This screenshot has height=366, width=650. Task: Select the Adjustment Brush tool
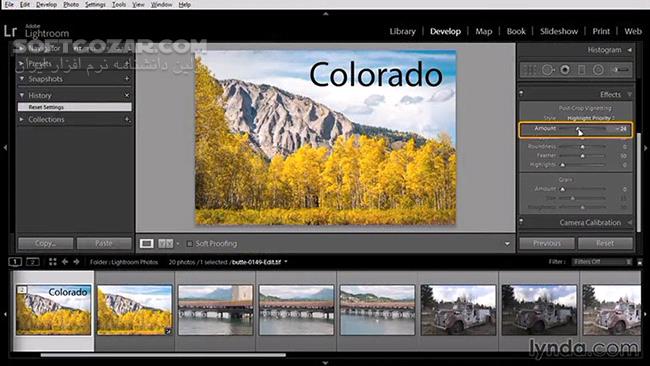621,70
